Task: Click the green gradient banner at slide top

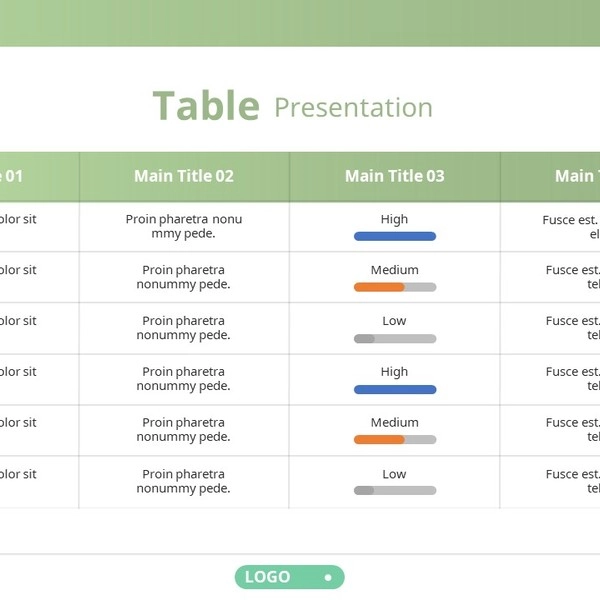Action: click(x=300, y=22)
